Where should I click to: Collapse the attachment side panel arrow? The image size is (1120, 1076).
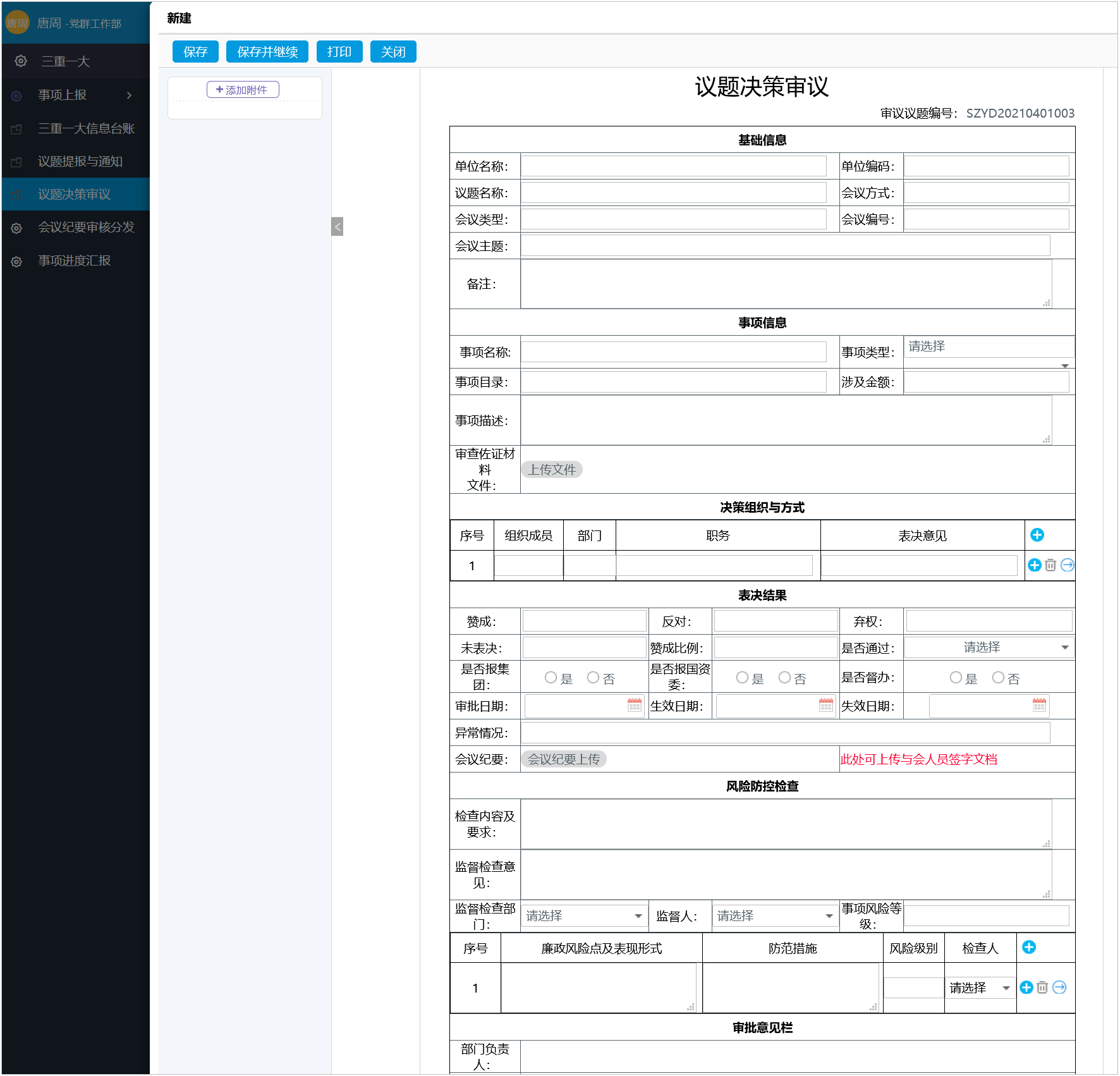(x=338, y=226)
